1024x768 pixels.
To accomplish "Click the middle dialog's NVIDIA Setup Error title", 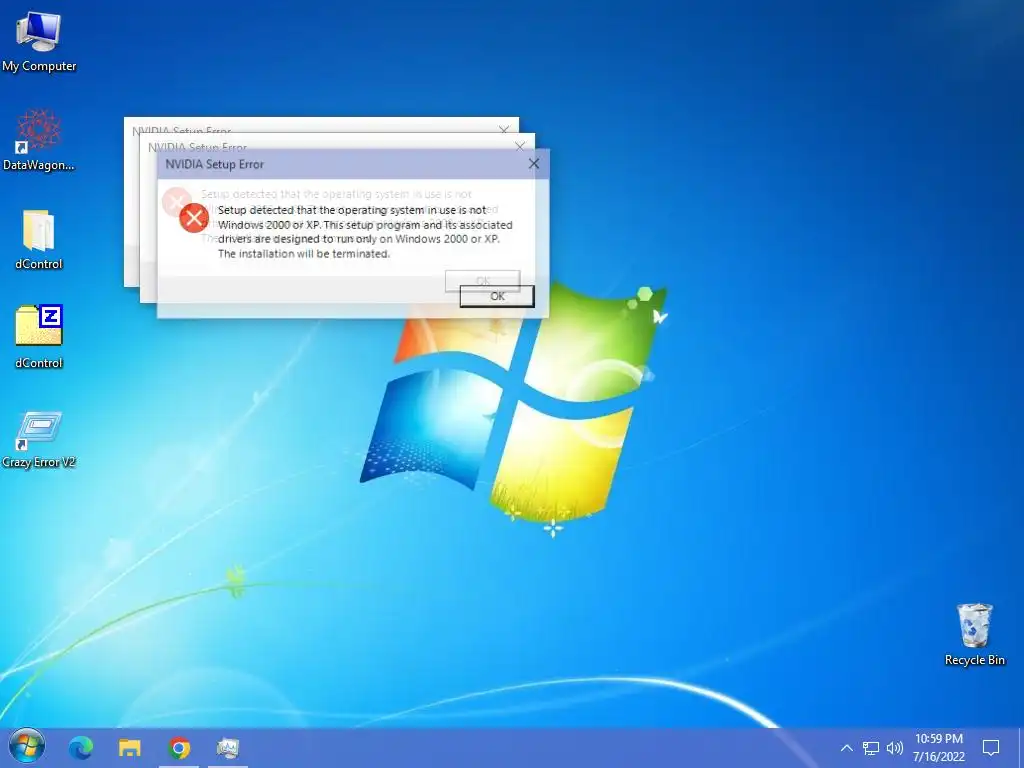I will pos(197,148).
